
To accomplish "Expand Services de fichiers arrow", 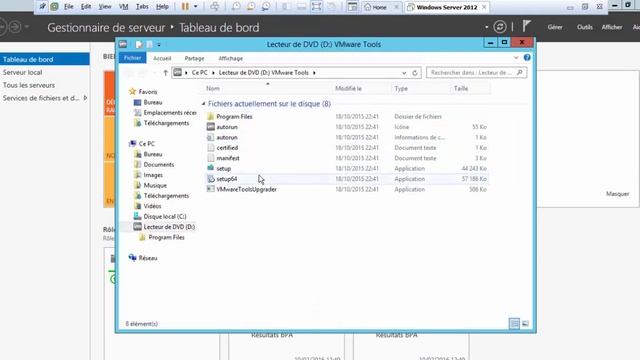I will 85,98.
